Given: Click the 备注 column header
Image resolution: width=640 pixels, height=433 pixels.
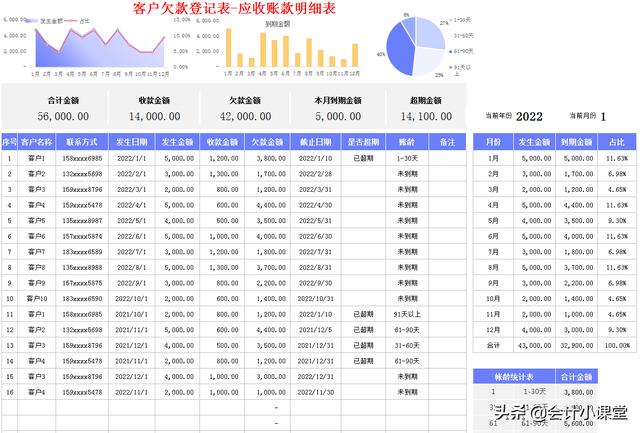Looking at the screenshot, I should (x=447, y=142).
